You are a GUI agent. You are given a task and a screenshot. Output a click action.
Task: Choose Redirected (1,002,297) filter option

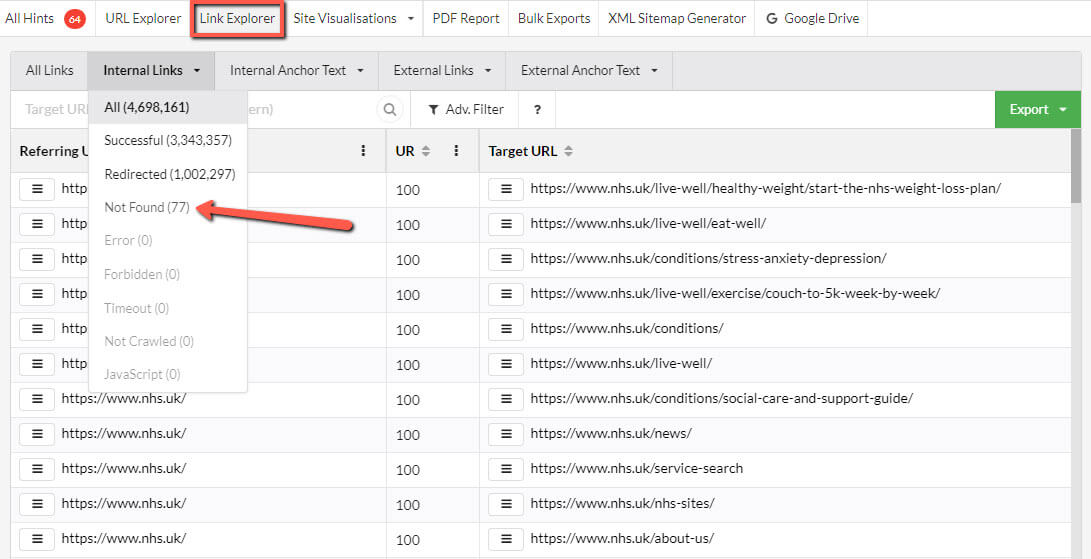click(x=168, y=174)
